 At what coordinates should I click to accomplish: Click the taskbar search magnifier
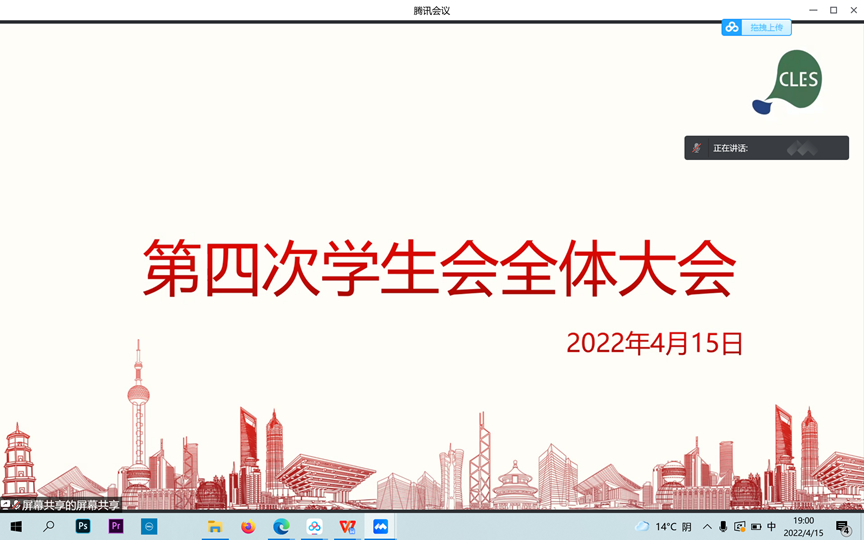49,526
